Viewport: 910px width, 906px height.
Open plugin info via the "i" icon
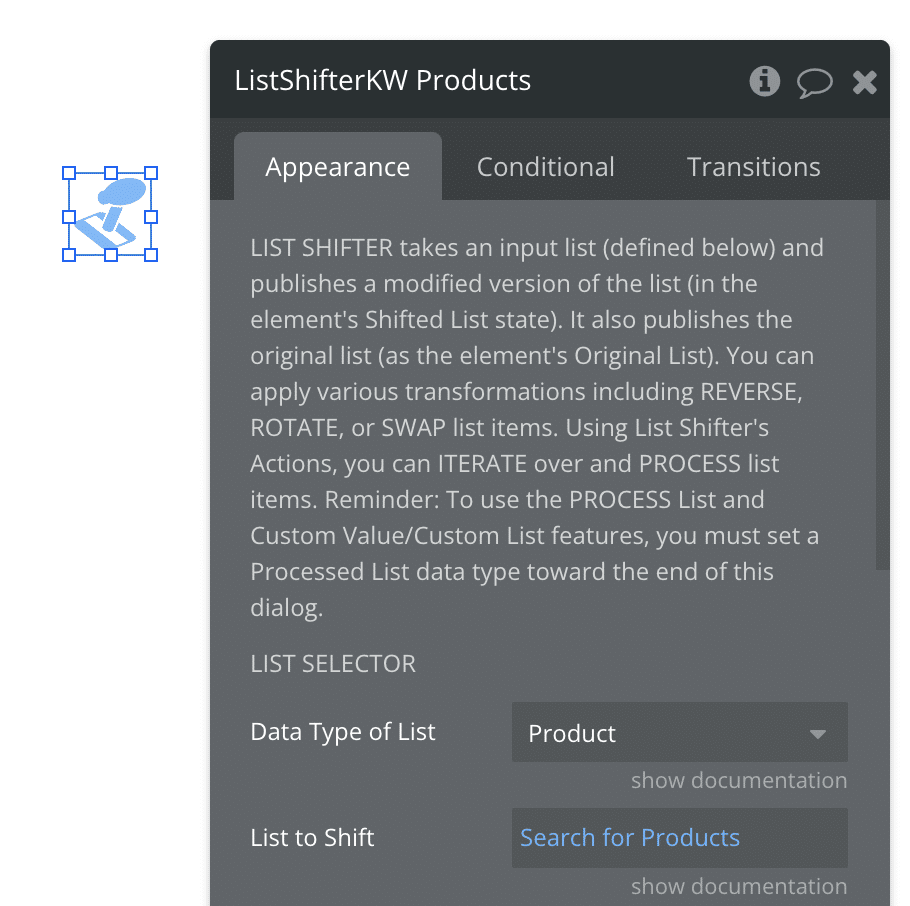point(764,82)
